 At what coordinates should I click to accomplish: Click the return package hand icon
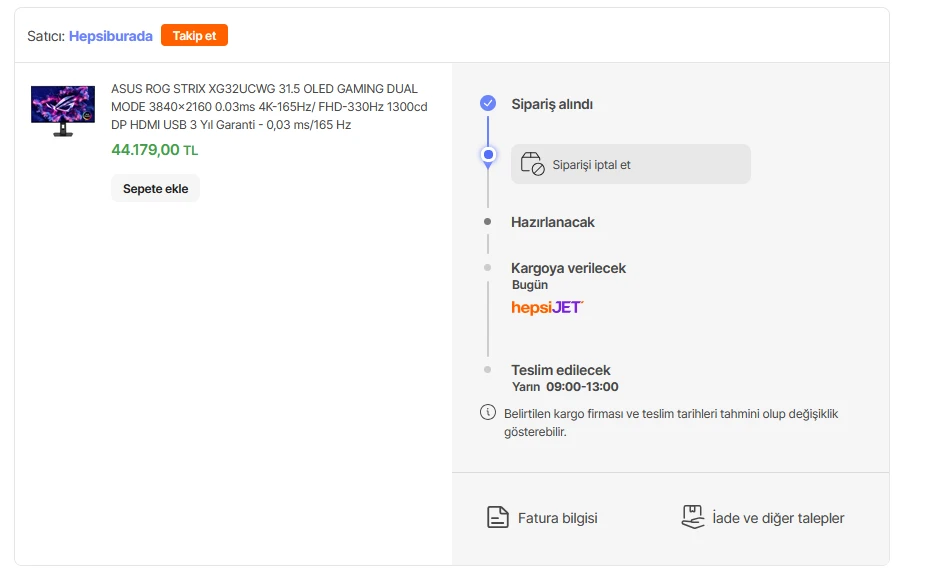coord(693,517)
